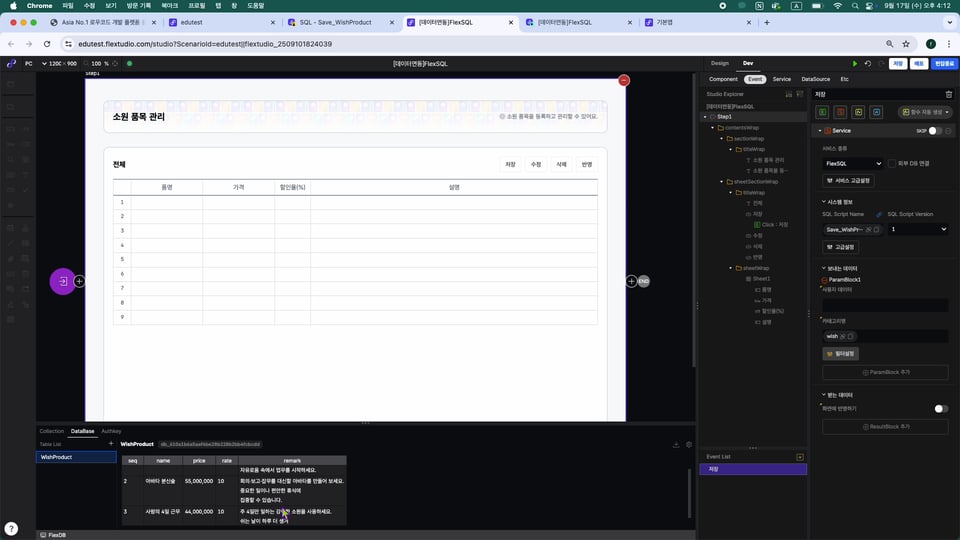960x540 pixels.
Task: Download WishProduct data with download icon
Action: click(676, 444)
